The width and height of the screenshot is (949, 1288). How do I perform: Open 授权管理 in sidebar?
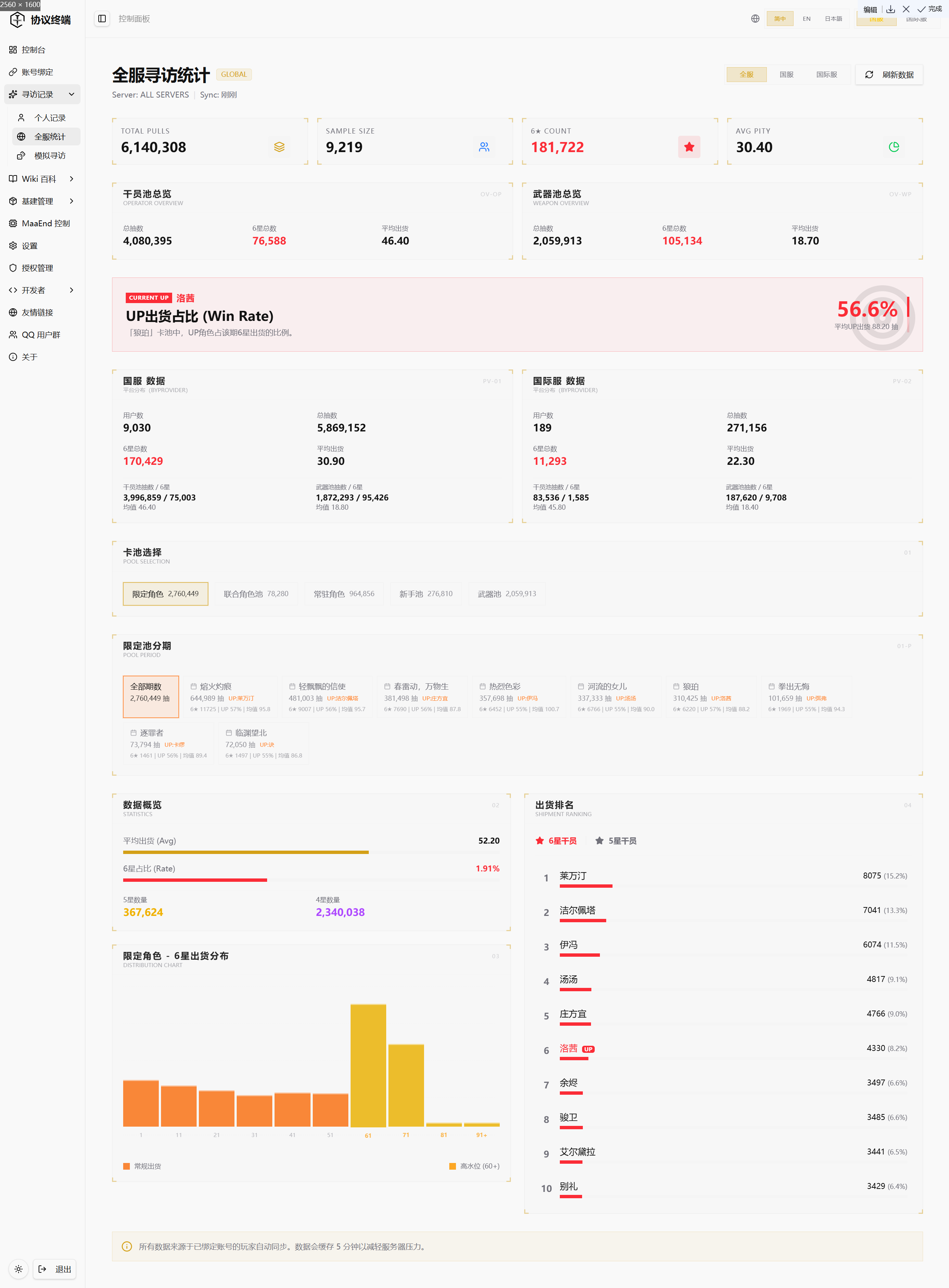(x=42, y=268)
